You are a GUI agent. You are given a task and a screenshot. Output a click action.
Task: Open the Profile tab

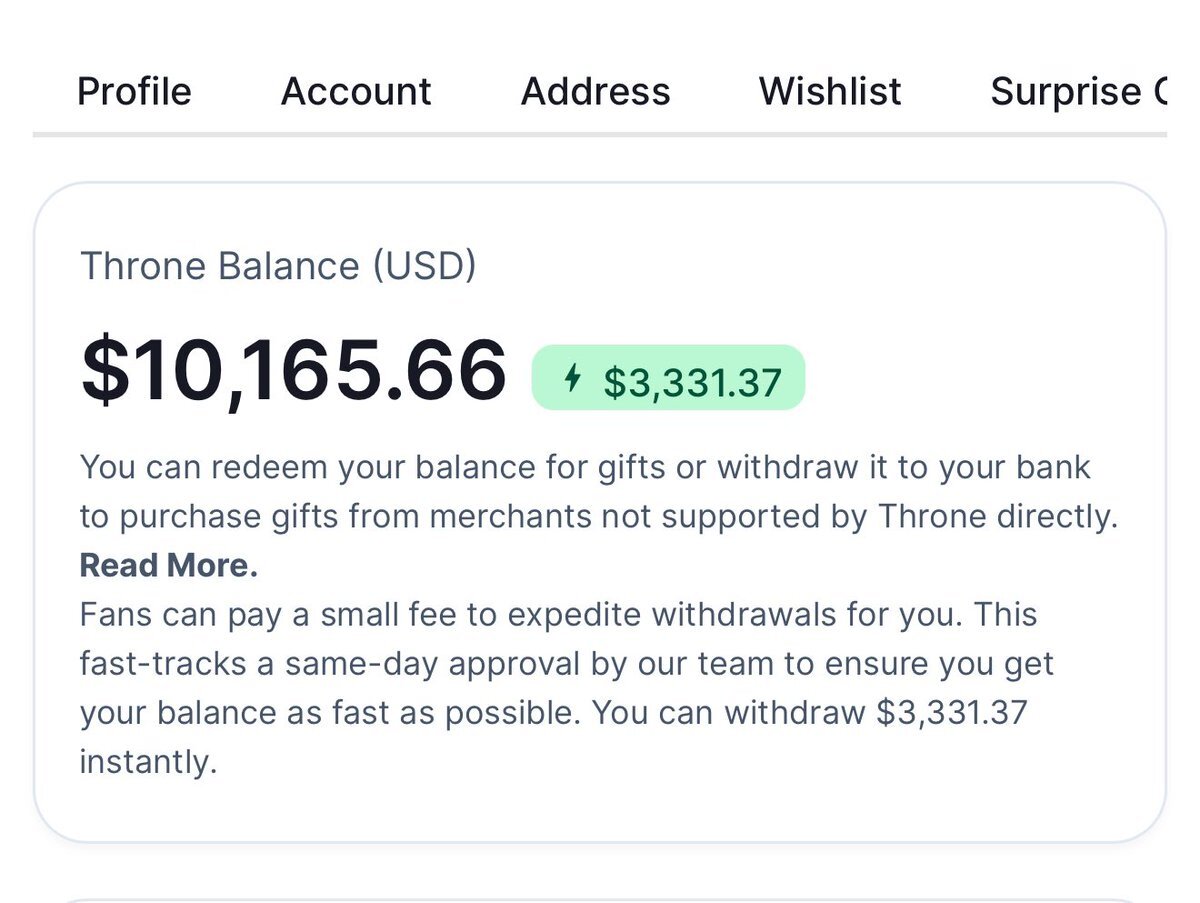click(134, 91)
